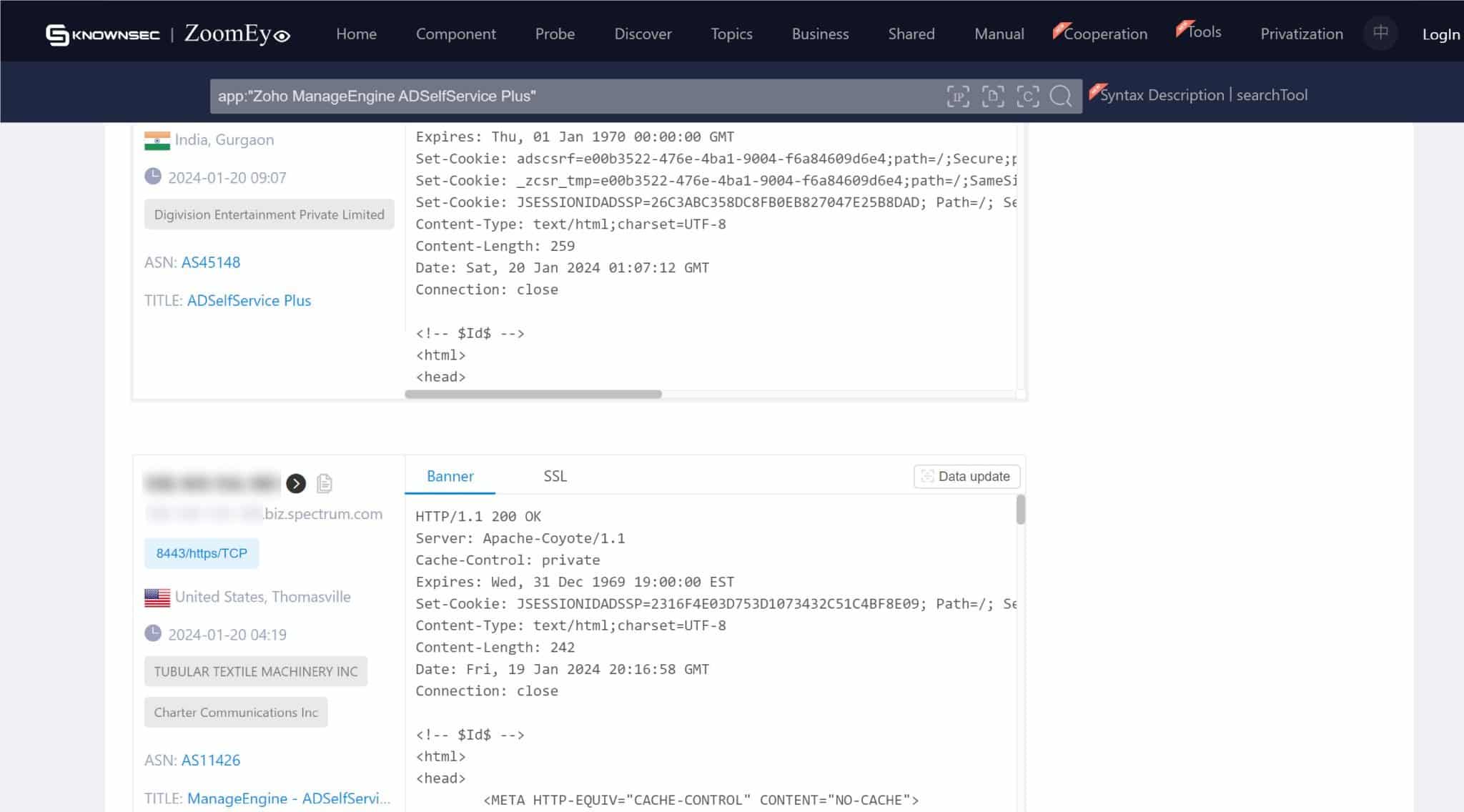Click the ZoomEye logo
Viewport: 1464px width, 812px height.
tap(237, 34)
